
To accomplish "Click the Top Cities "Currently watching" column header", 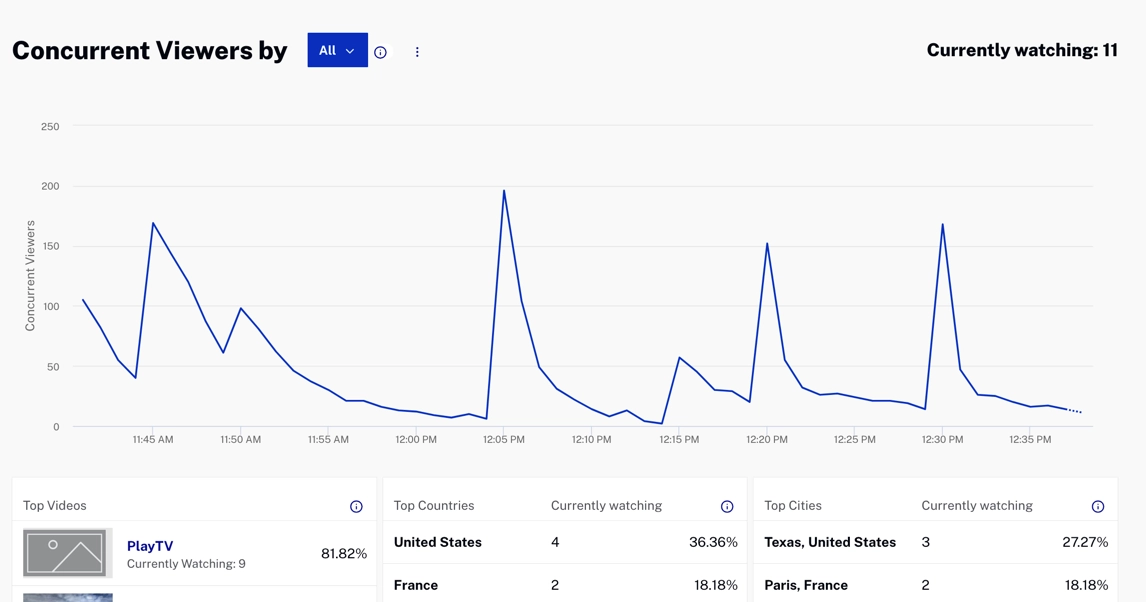I will click(976, 506).
